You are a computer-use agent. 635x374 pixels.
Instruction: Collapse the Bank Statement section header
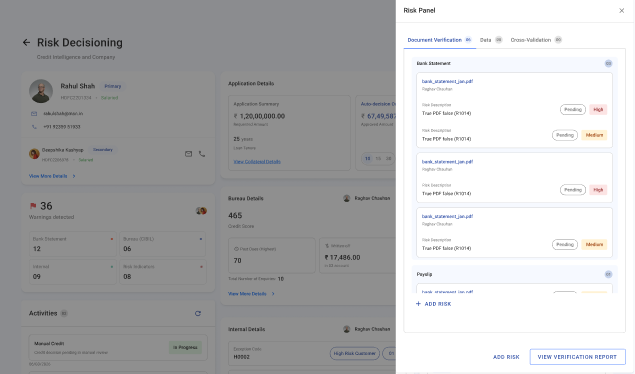pyautogui.click(x=514, y=64)
